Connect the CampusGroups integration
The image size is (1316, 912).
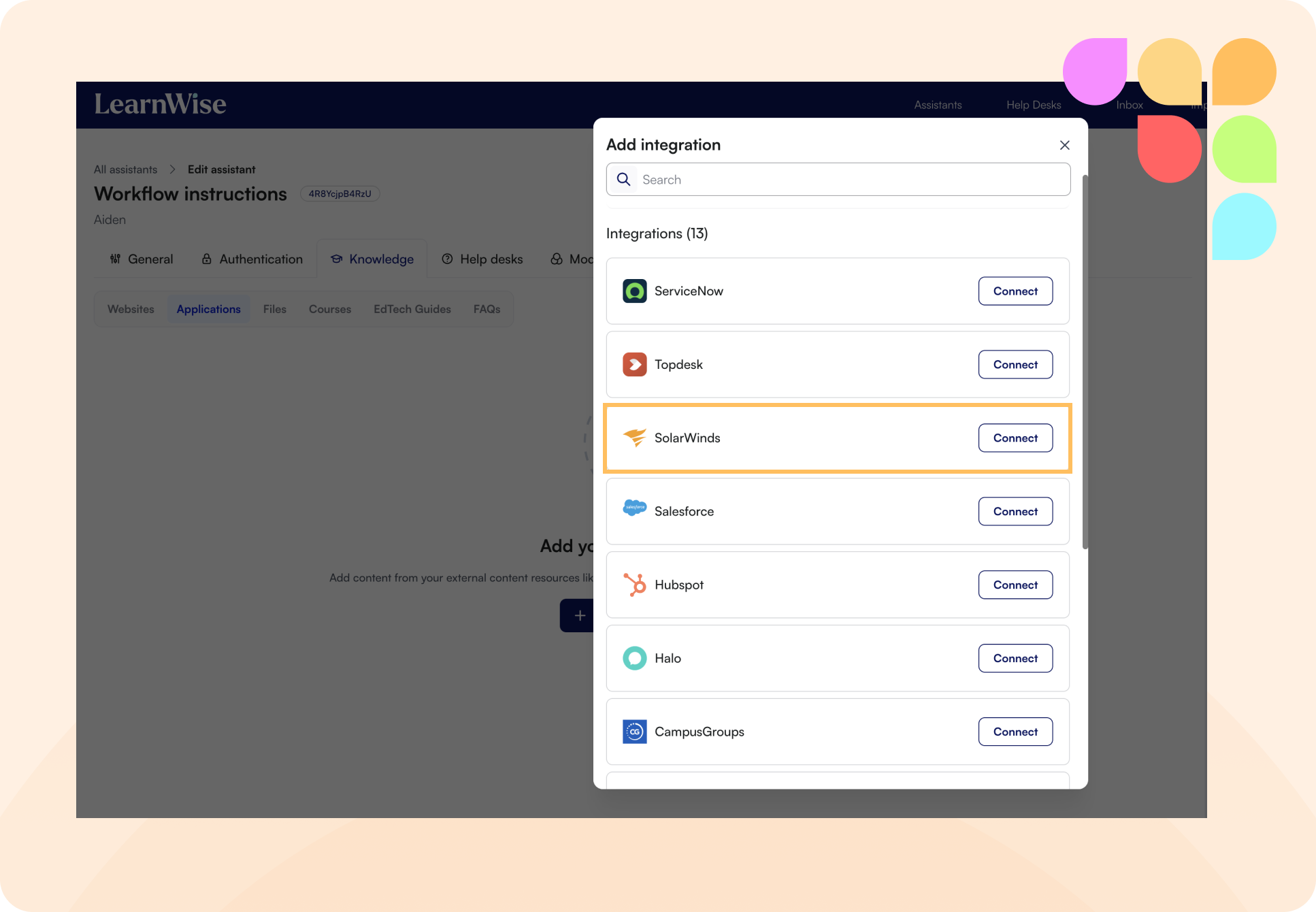(1015, 732)
